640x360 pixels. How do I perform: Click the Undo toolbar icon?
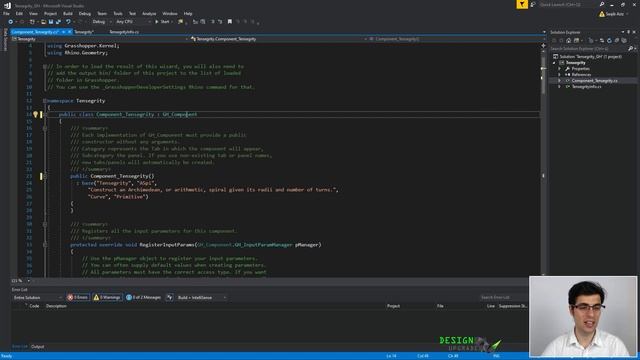coord(68,22)
